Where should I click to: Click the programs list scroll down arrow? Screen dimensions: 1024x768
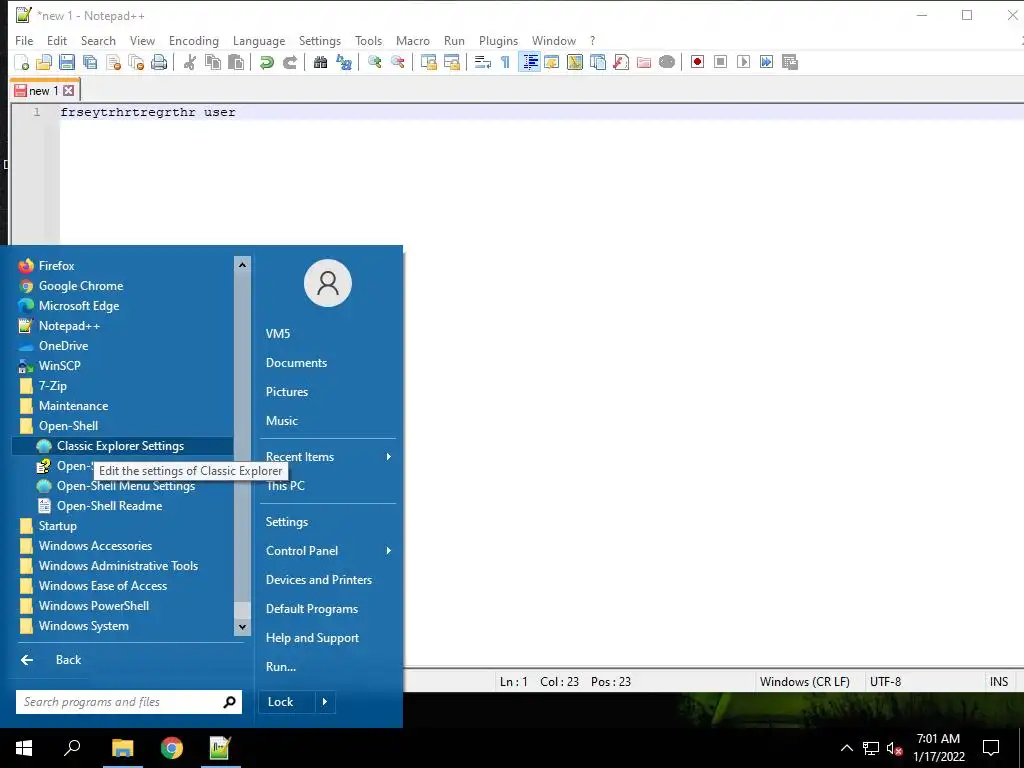[242, 627]
